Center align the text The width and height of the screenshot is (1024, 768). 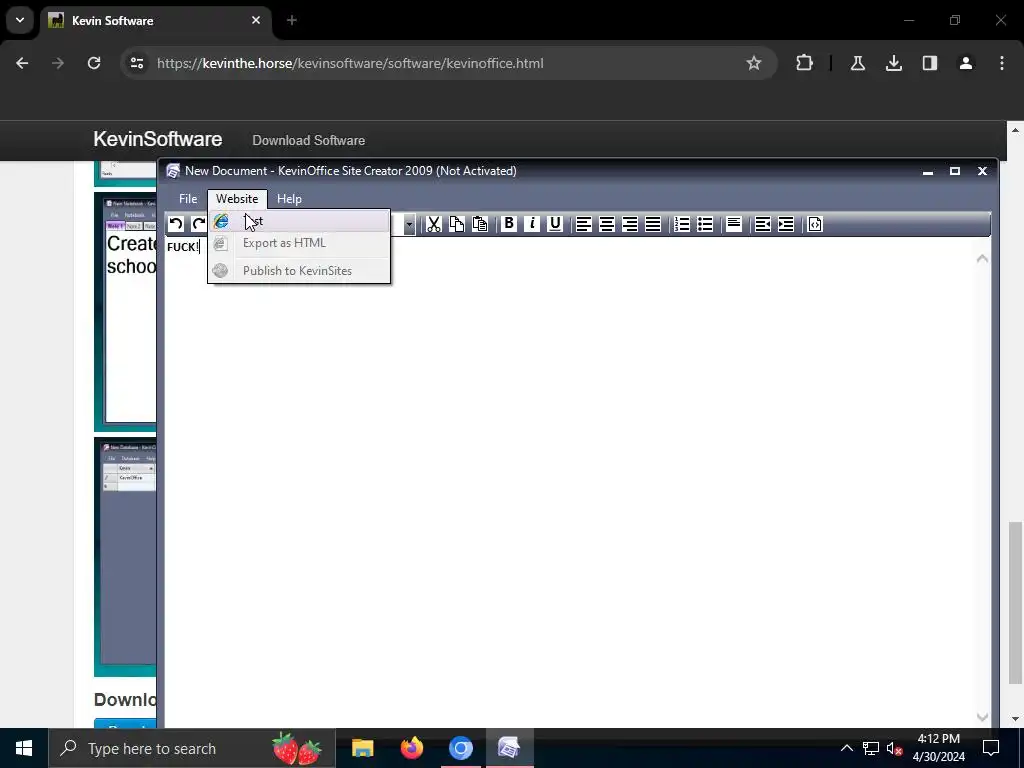click(607, 224)
